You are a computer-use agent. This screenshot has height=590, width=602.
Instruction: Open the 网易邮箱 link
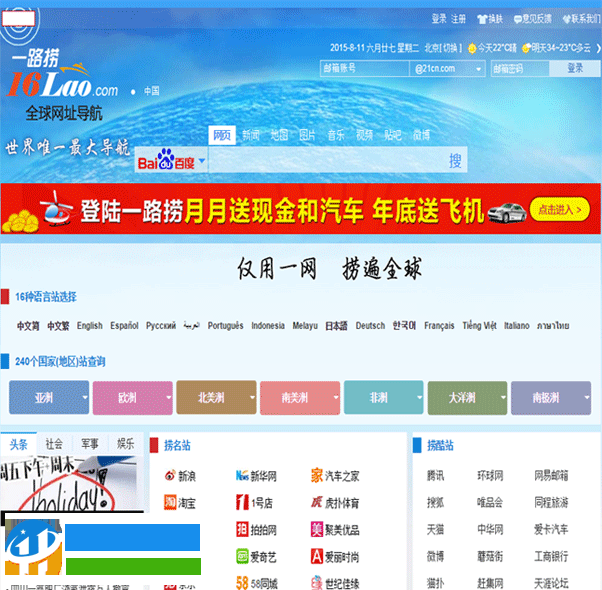551,476
